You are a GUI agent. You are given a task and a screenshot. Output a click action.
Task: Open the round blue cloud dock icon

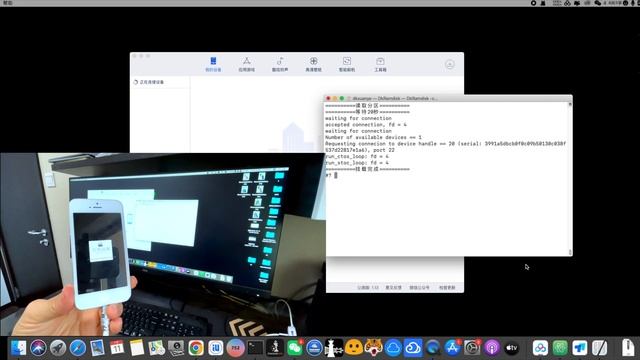(x=393, y=348)
